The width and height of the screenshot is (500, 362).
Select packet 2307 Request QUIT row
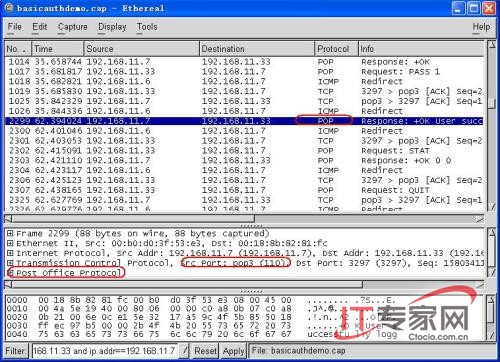(244, 190)
